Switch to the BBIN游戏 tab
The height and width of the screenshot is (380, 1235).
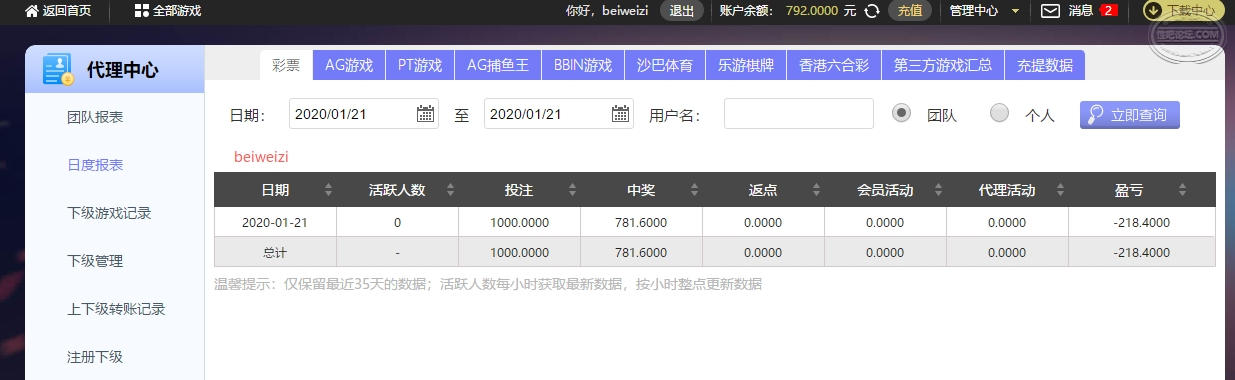point(583,65)
